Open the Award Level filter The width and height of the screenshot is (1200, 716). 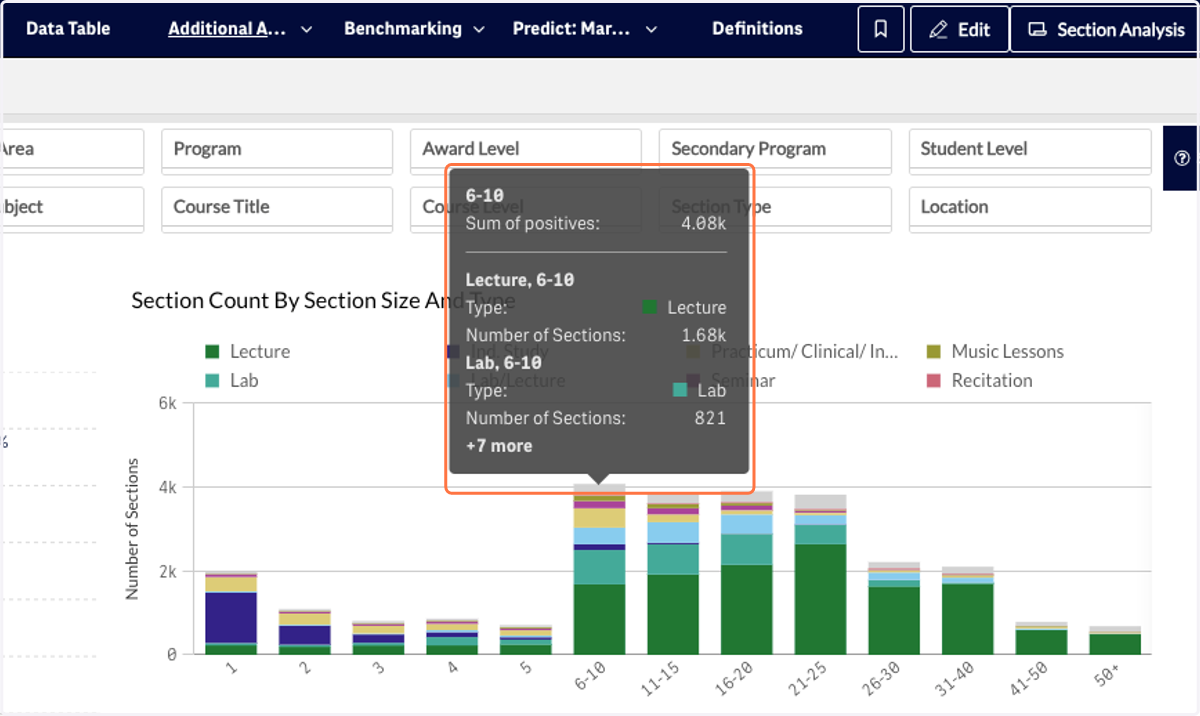click(526, 149)
